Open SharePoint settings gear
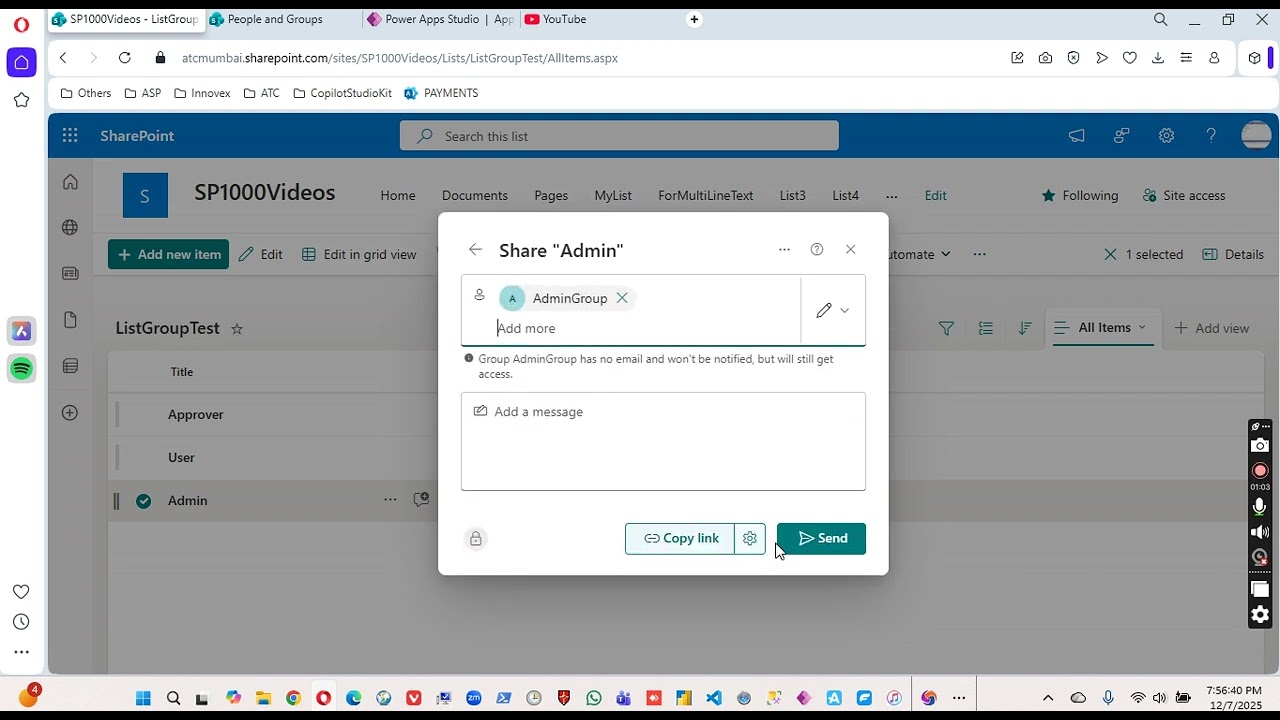The width and height of the screenshot is (1280, 720). click(1166, 136)
